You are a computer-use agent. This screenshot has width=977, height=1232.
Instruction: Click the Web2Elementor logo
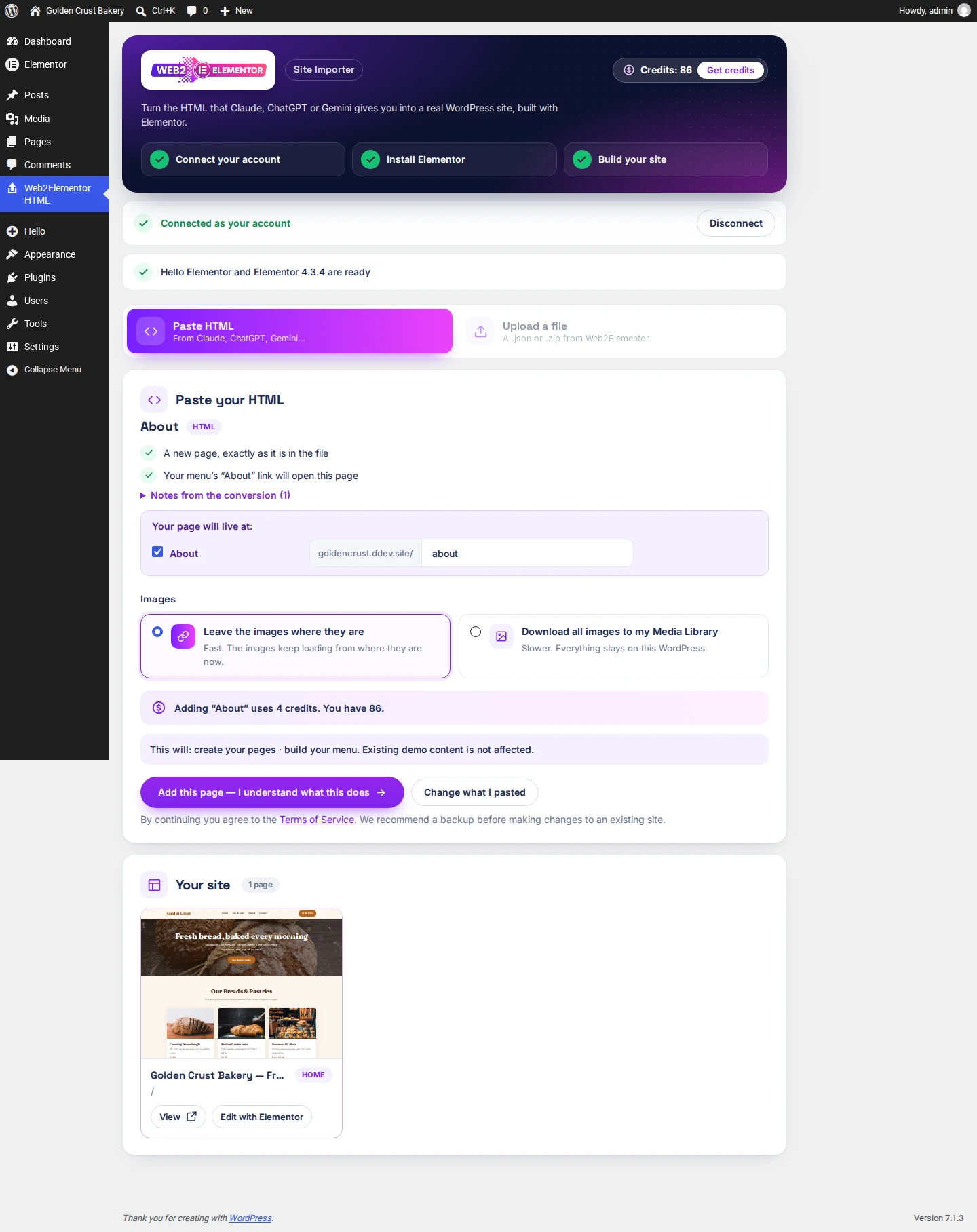click(x=208, y=70)
